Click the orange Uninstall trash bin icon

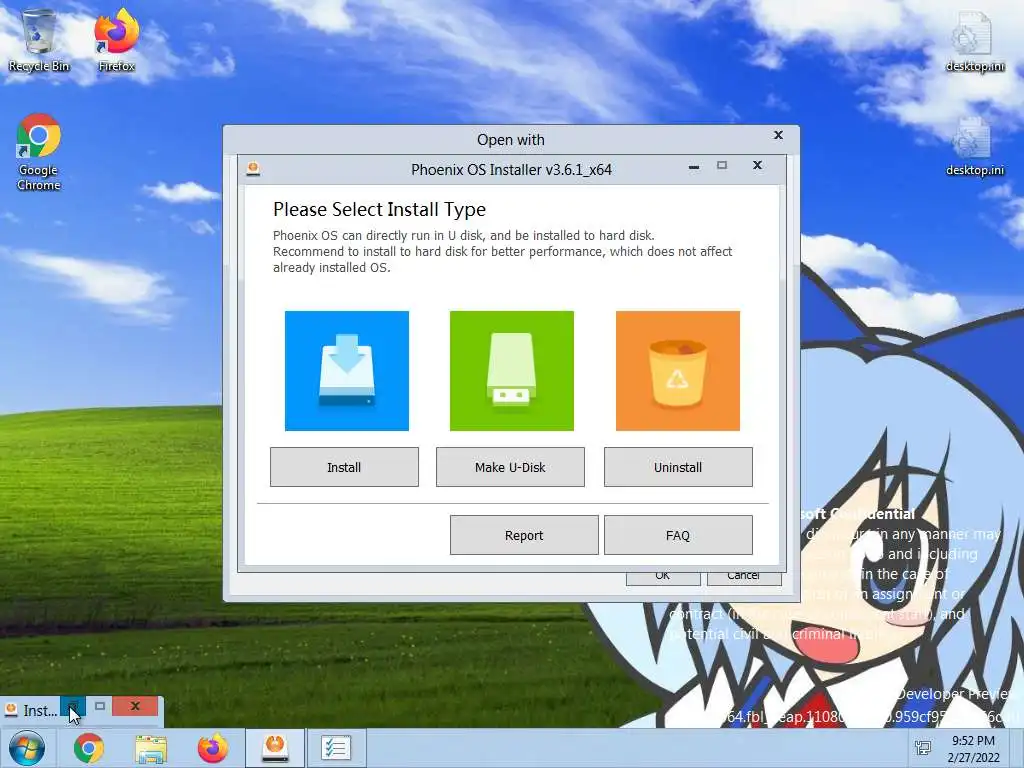click(x=678, y=370)
